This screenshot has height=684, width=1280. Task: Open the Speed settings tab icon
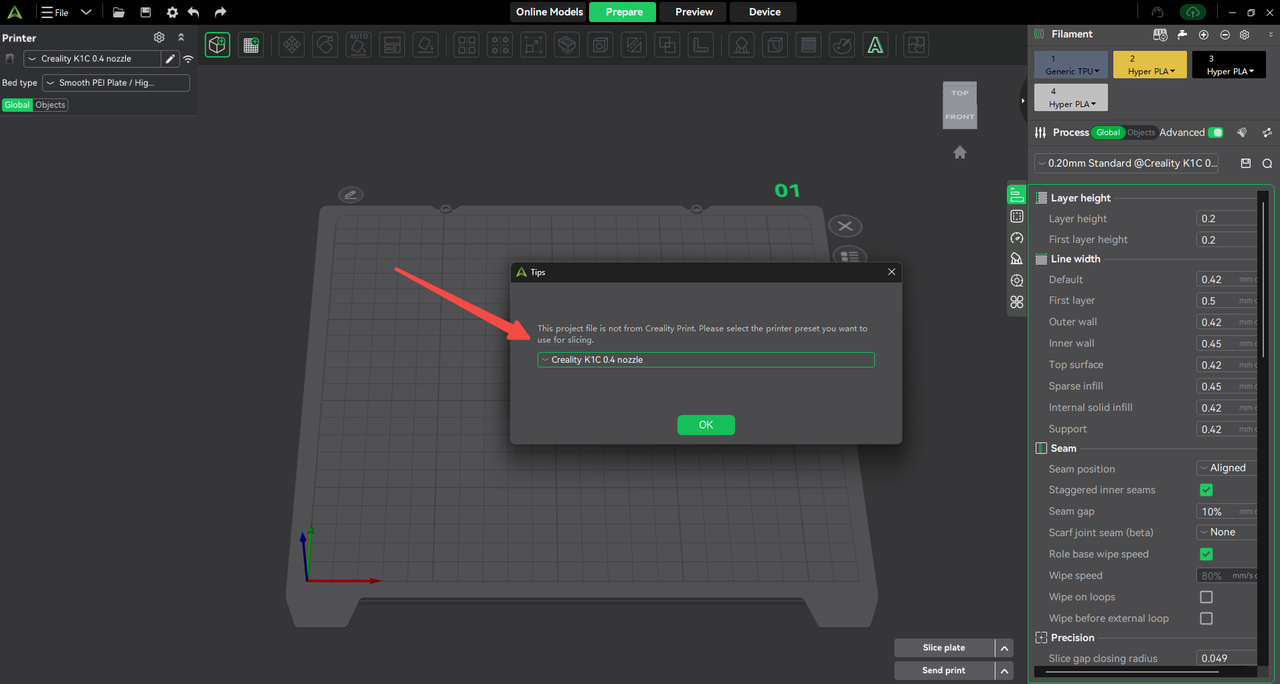(1017, 238)
